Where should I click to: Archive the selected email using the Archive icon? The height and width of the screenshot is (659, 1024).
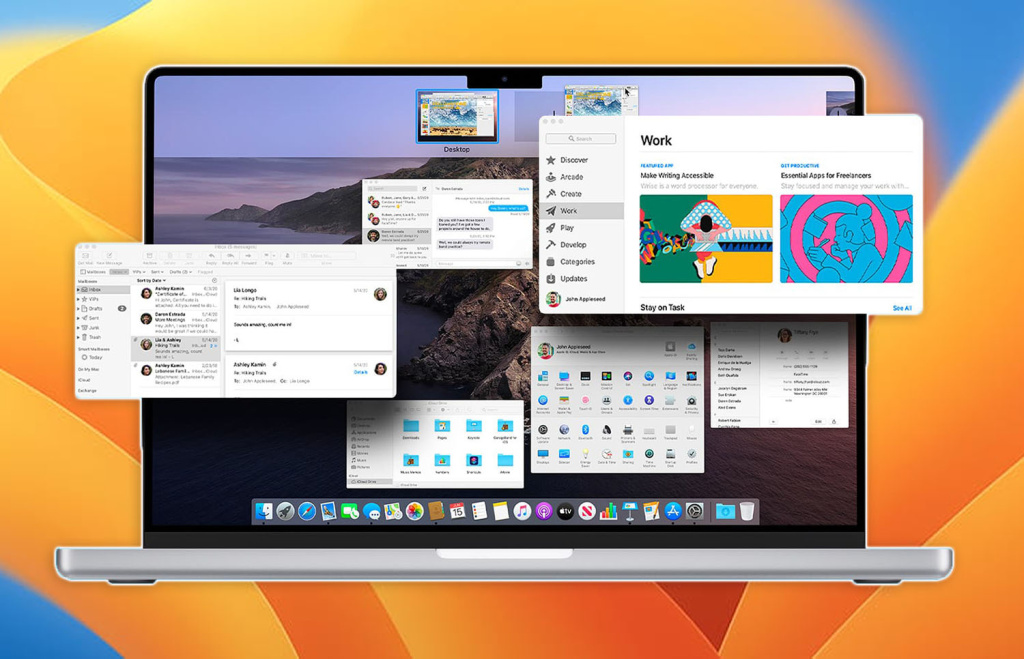tap(150, 256)
